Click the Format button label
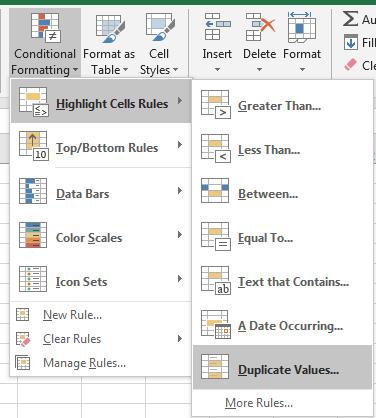376x418 pixels. 302,54
